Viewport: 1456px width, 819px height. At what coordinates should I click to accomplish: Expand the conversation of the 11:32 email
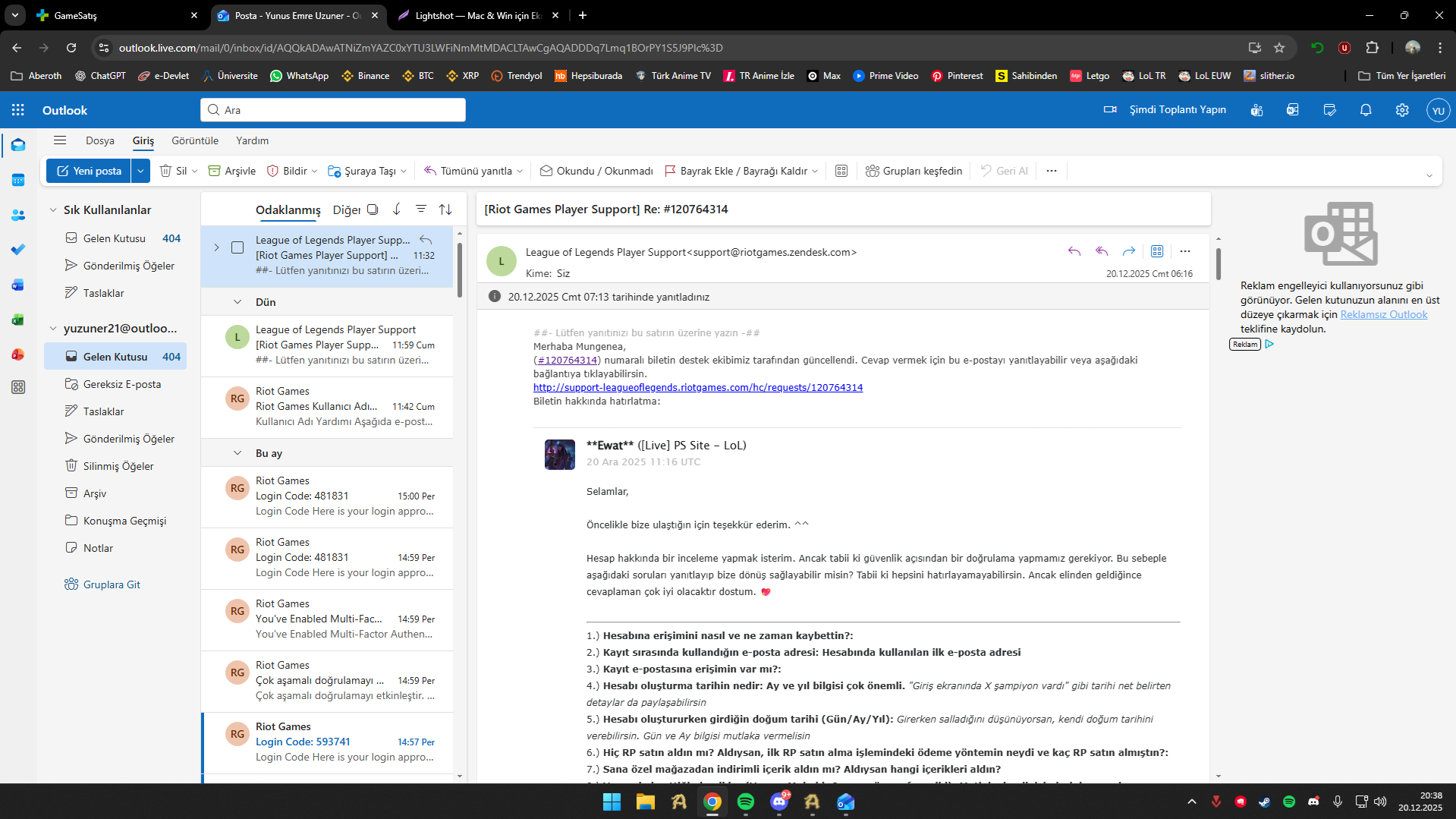click(216, 247)
